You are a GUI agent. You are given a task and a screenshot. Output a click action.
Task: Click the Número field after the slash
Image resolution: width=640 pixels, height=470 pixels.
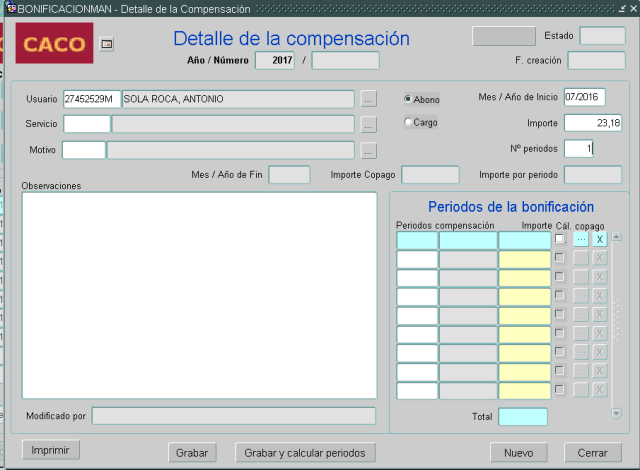[x=345, y=60]
